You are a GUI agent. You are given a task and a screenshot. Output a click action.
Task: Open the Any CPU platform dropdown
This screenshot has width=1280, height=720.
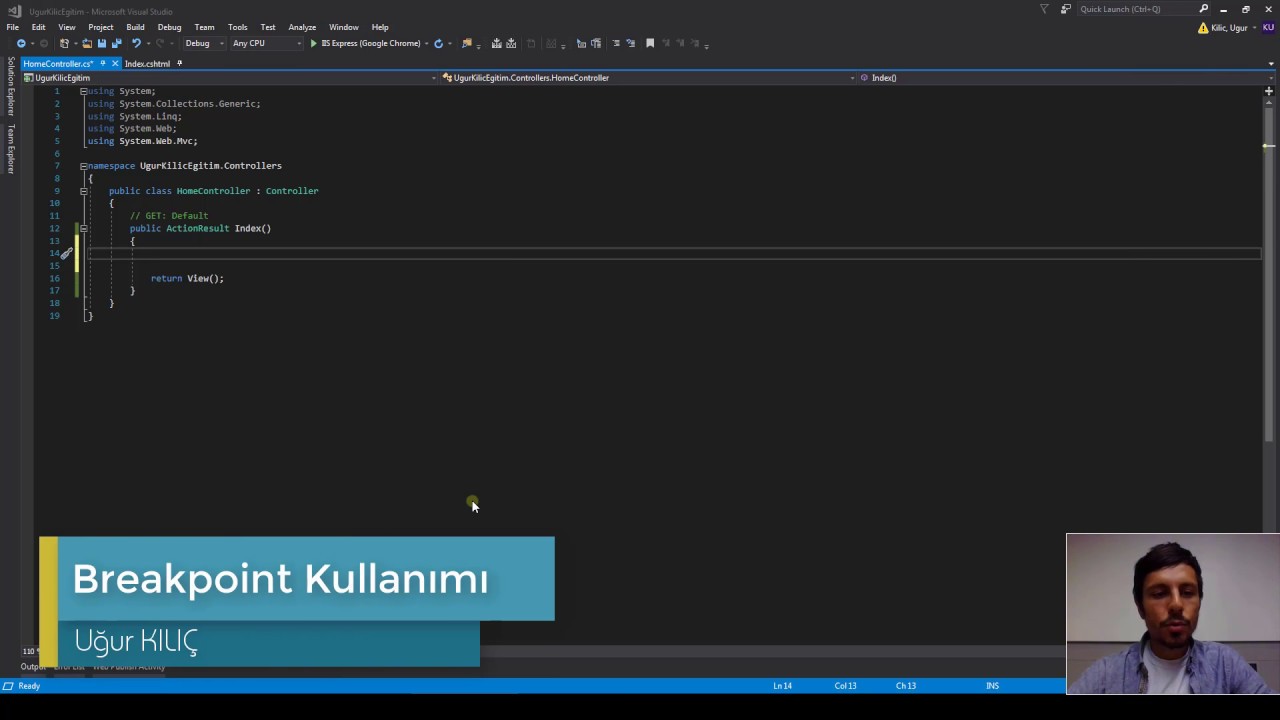266,43
